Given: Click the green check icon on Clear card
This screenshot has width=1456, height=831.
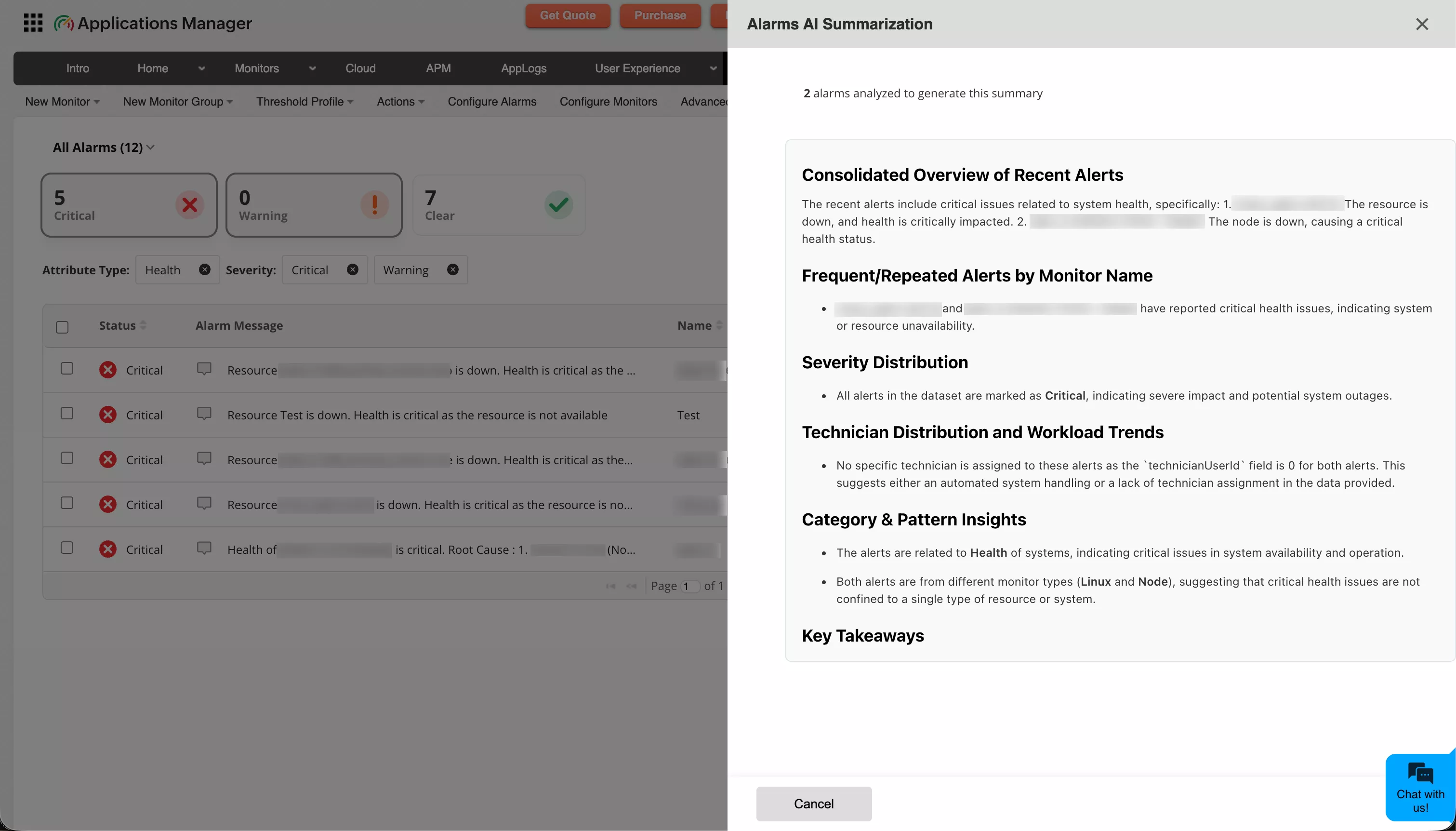Looking at the screenshot, I should tap(558, 204).
